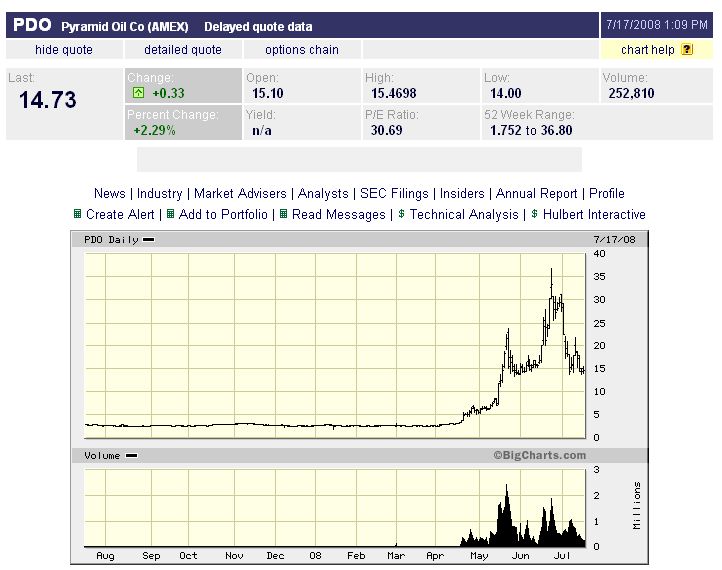Open SEC Filings for PDO
This screenshot has width=722, height=570.
click(394, 193)
